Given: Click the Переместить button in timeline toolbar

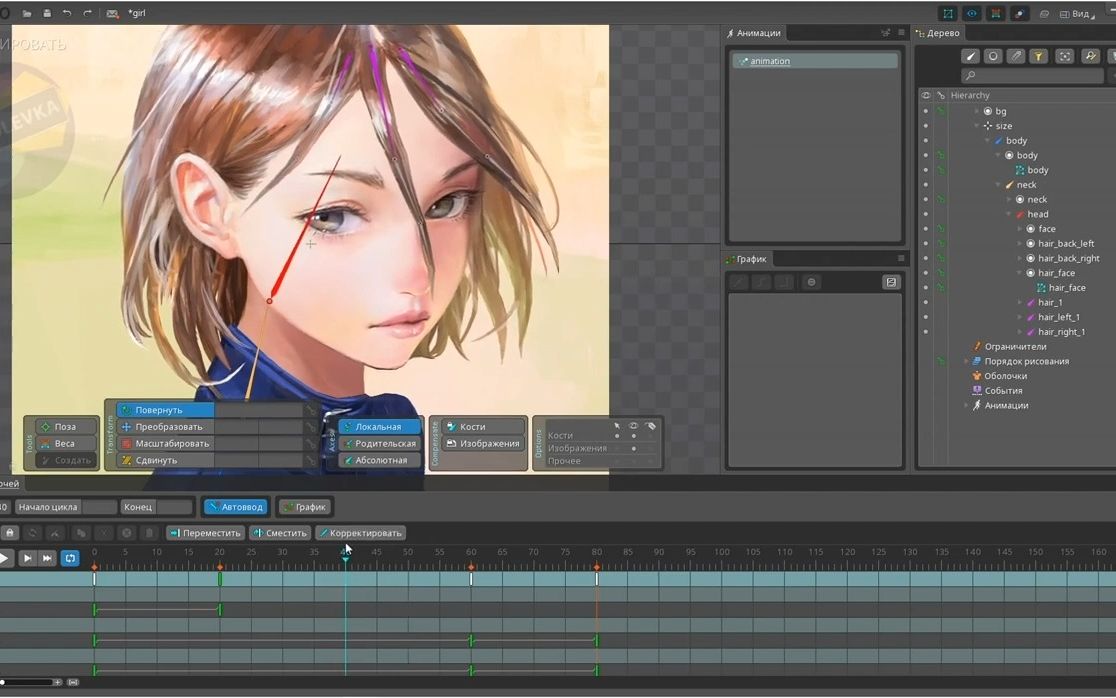Looking at the screenshot, I should pyautogui.click(x=205, y=533).
